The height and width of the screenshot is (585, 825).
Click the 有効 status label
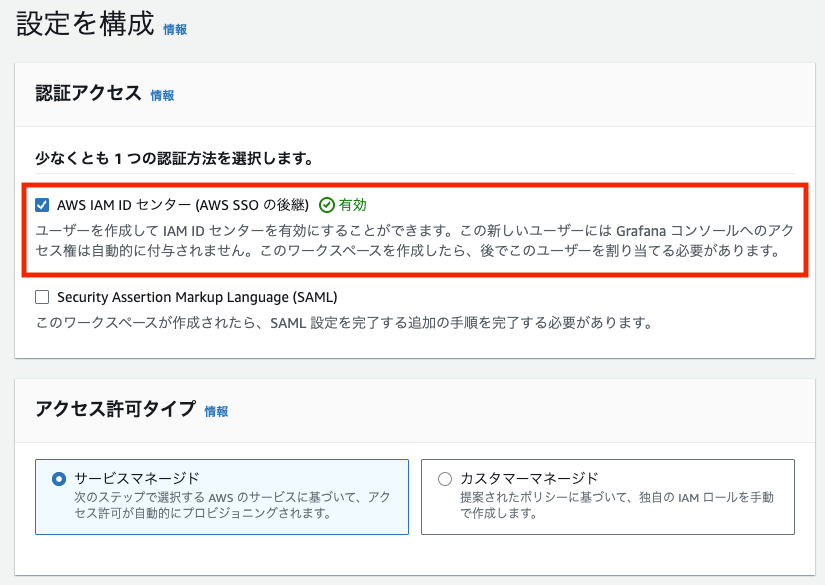tap(352, 205)
